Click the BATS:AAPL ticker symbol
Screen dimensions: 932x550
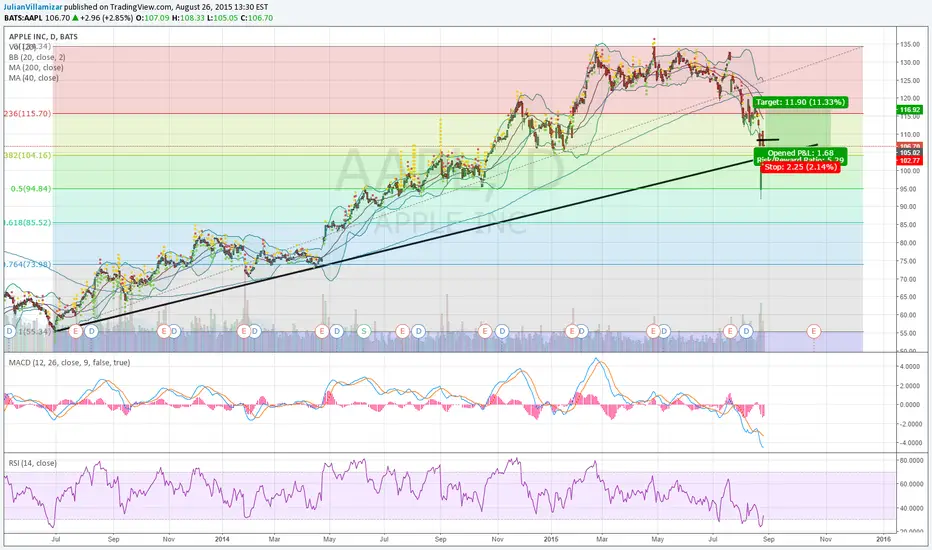23,18
